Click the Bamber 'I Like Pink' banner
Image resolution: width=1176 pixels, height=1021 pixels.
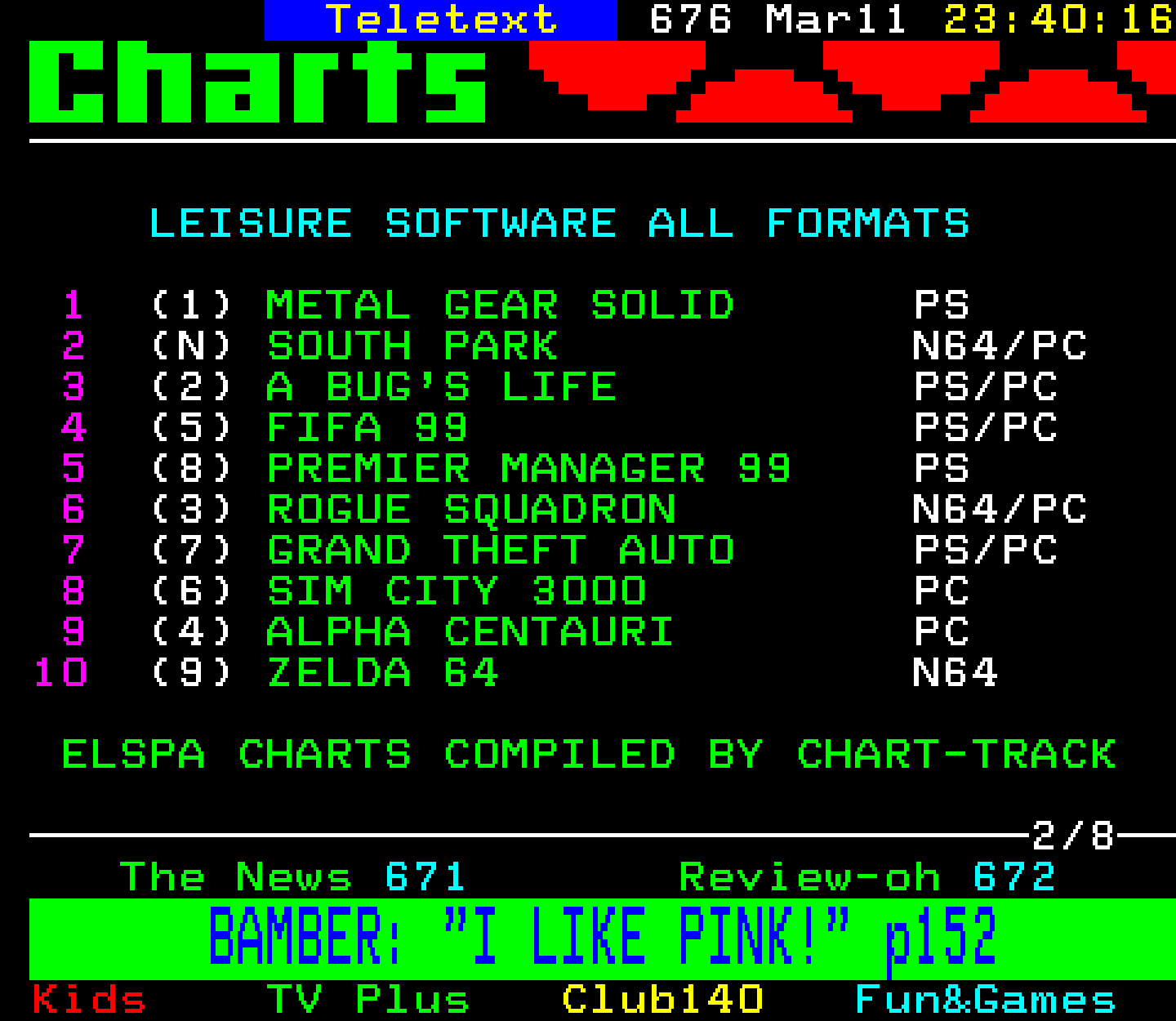click(x=602, y=938)
